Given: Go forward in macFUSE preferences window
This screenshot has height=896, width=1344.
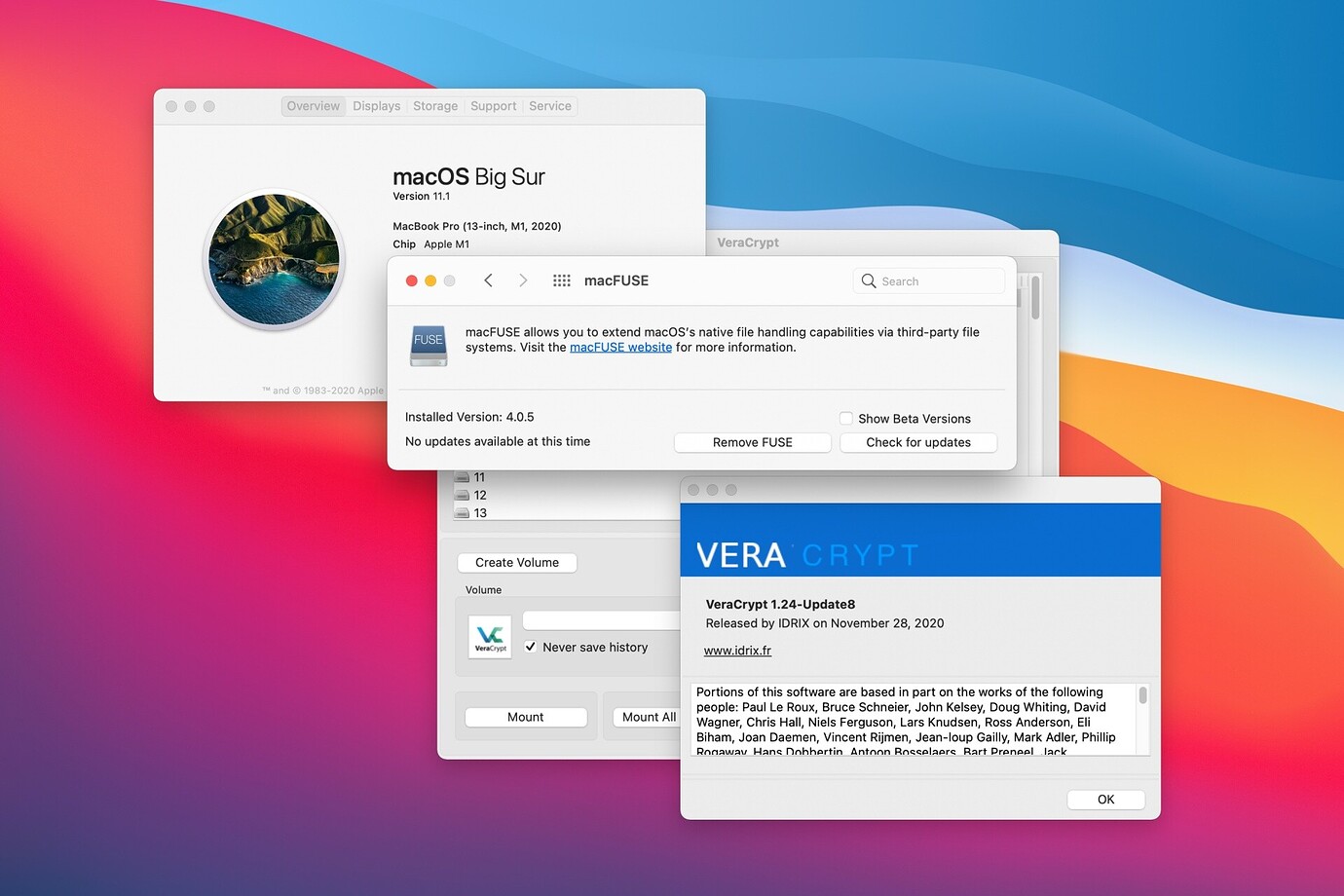Looking at the screenshot, I should click(523, 280).
